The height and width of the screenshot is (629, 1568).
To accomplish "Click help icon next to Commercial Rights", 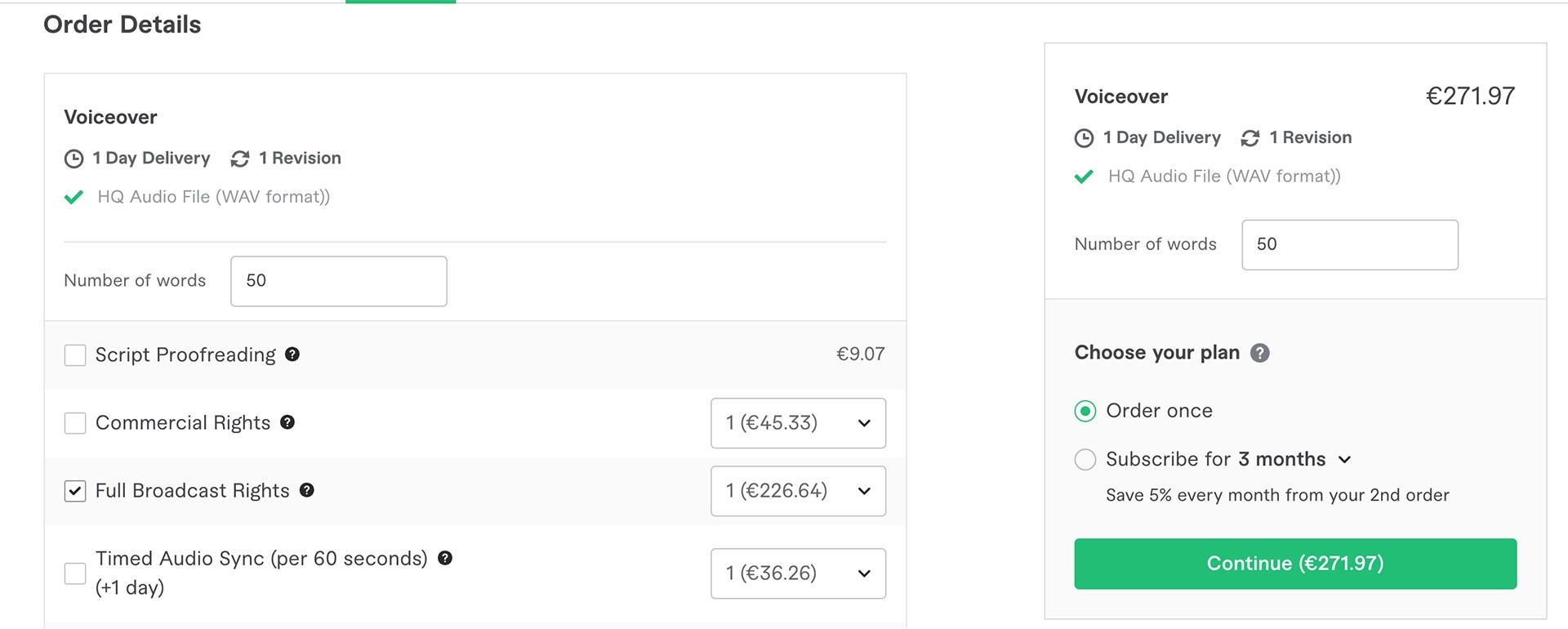I will coord(287,422).
